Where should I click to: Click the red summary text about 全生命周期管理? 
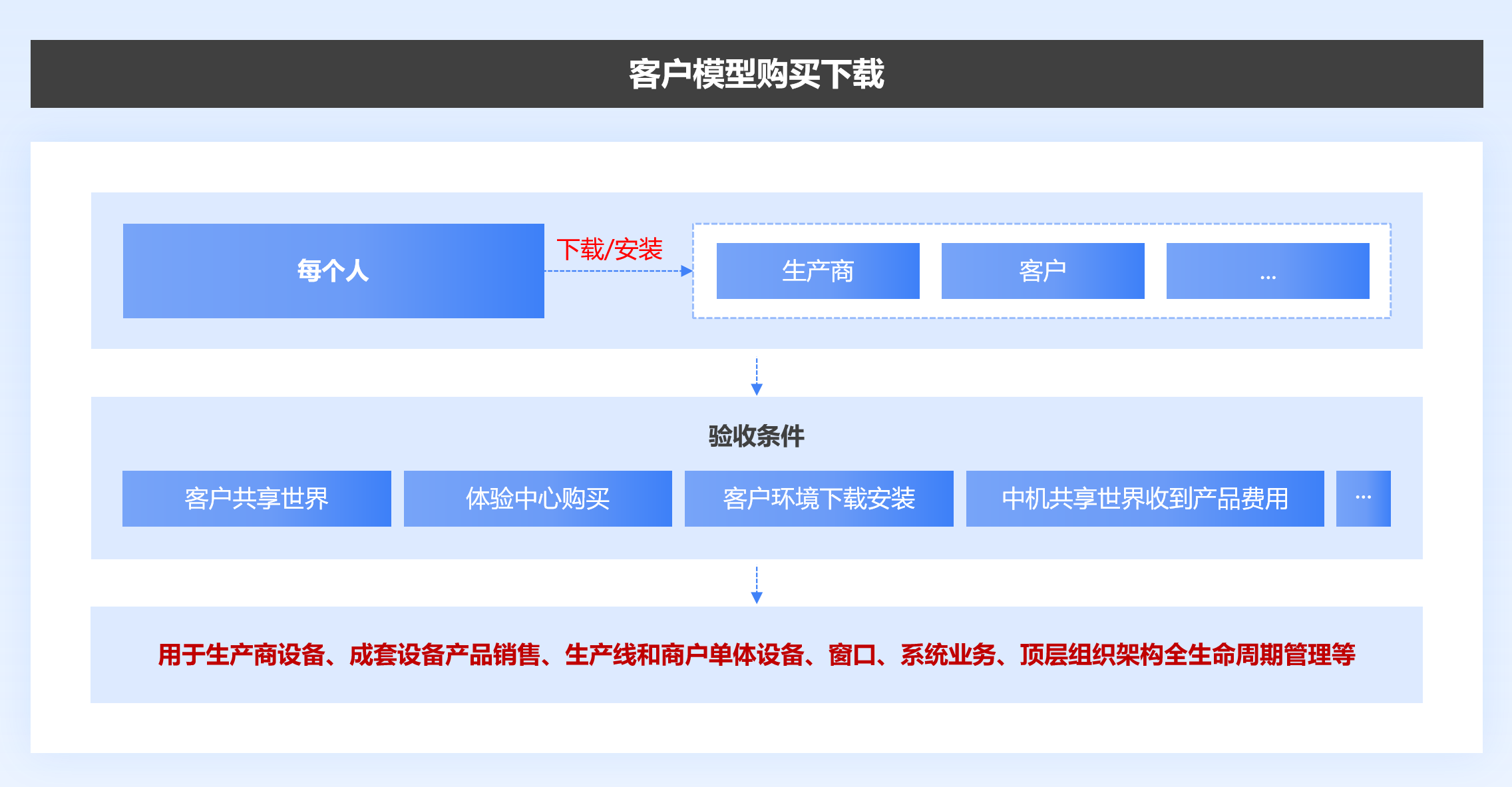pos(756,655)
